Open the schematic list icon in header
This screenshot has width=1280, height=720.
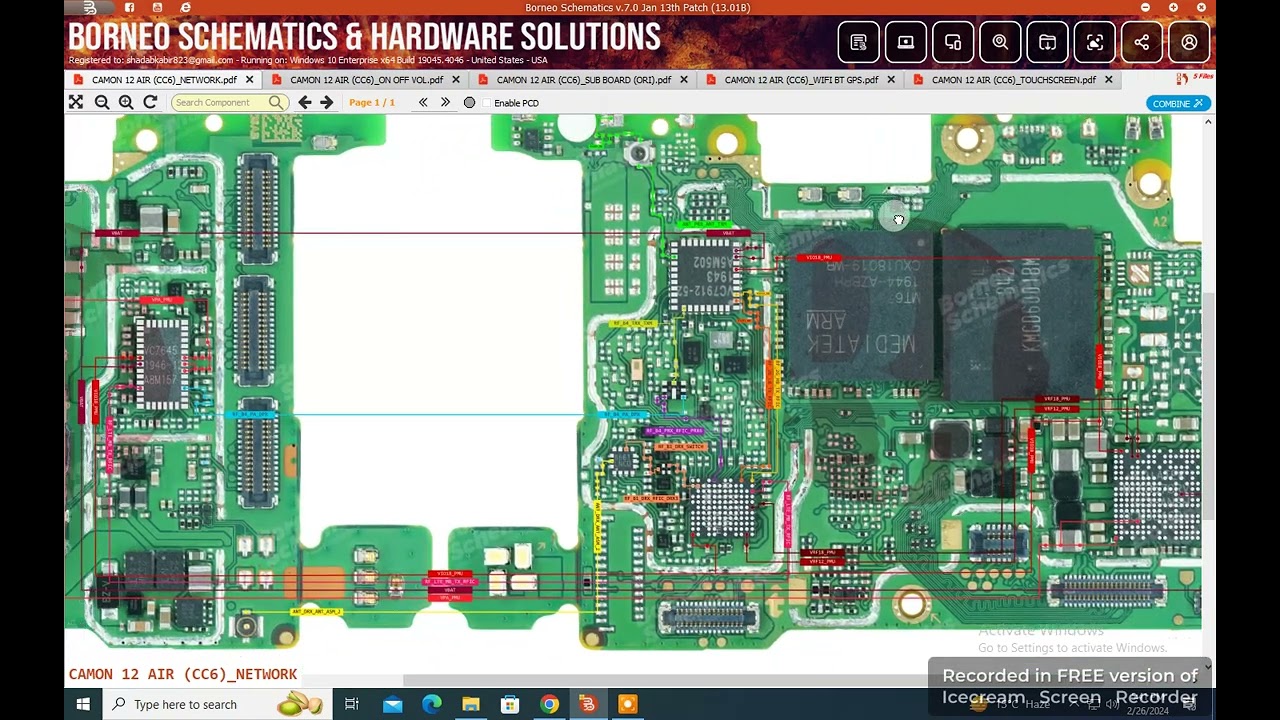pos(858,43)
